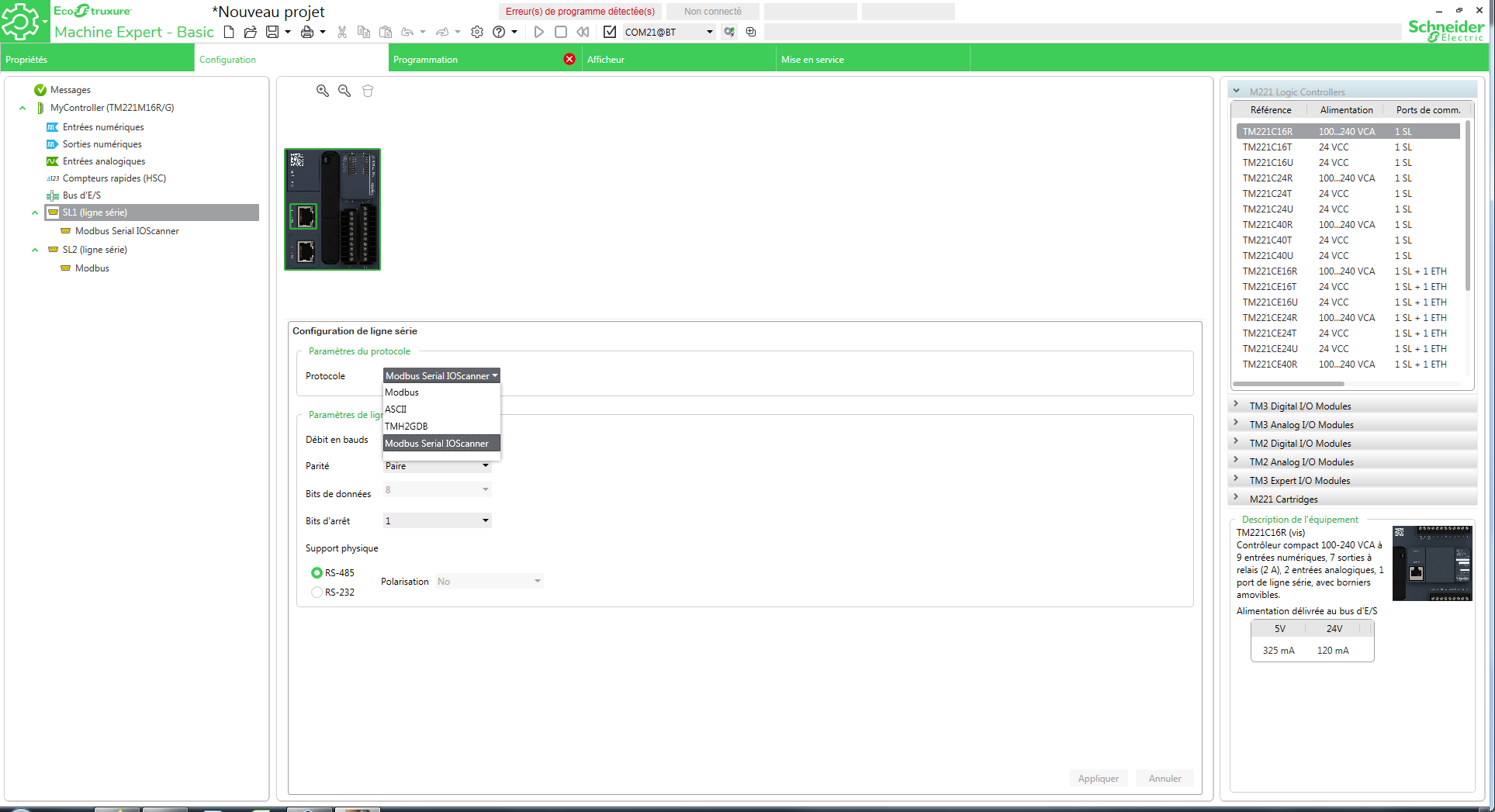
Task: Toggle the checkmark box before COM21@BT
Action: [610, 32]
